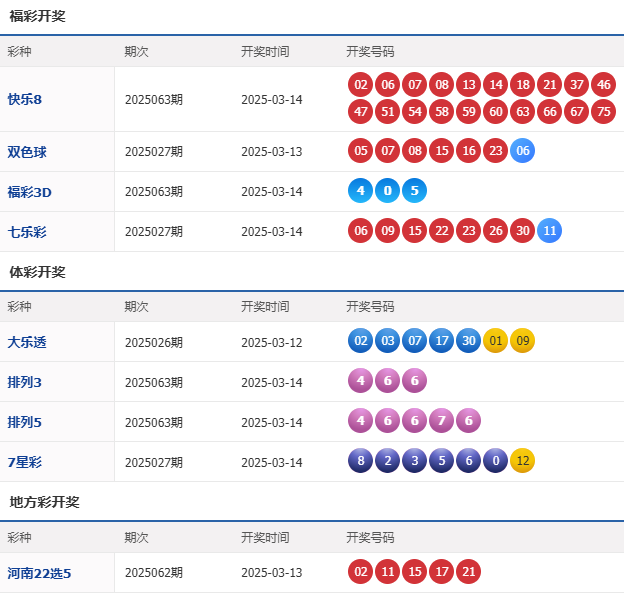Screen dimensions: 624x593
Task: Open the 7星彩 lottery link
Action: (25, 462)
